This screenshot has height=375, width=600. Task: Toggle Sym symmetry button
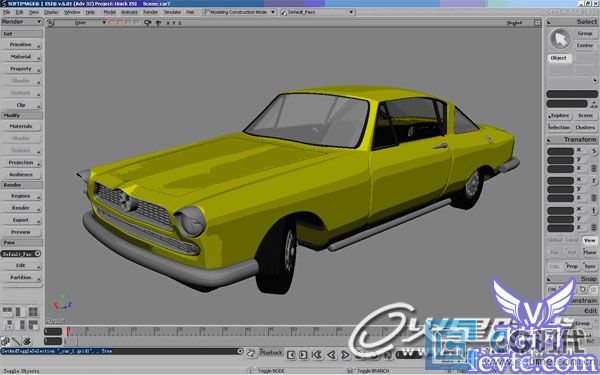[590, 266]
